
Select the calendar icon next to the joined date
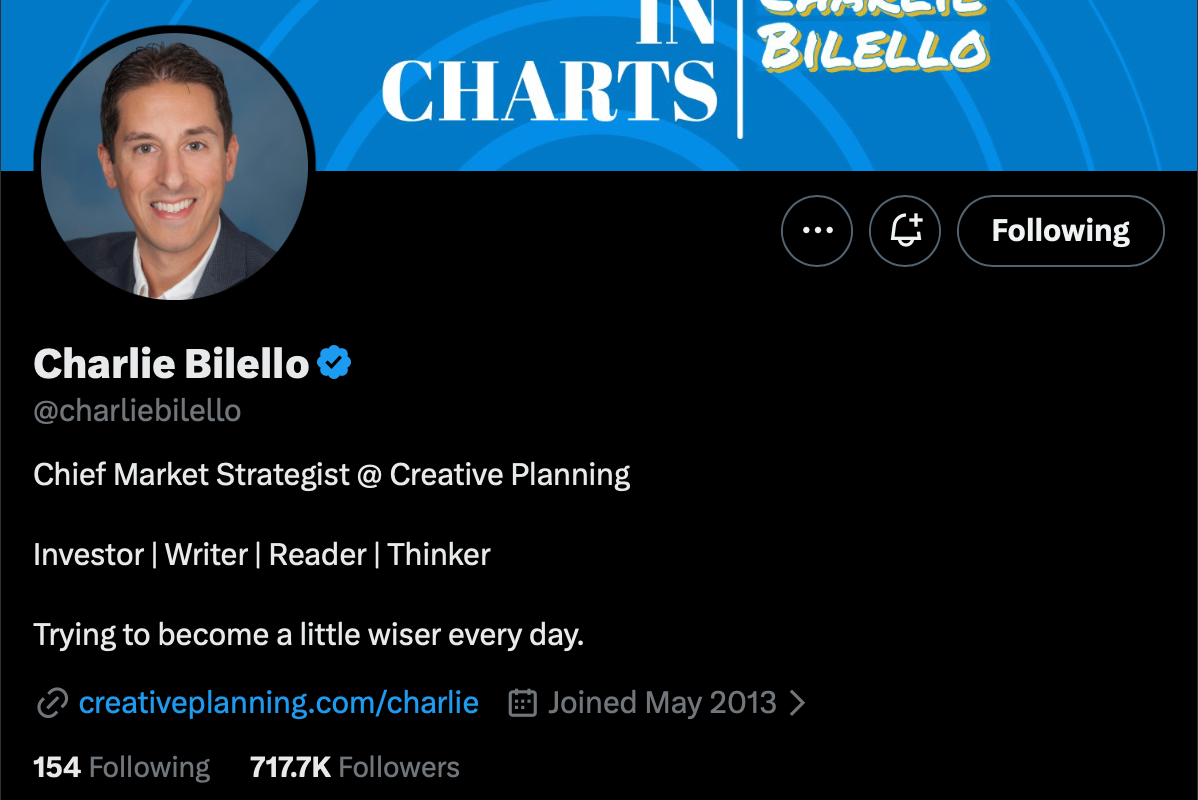[x=521, y=703]
